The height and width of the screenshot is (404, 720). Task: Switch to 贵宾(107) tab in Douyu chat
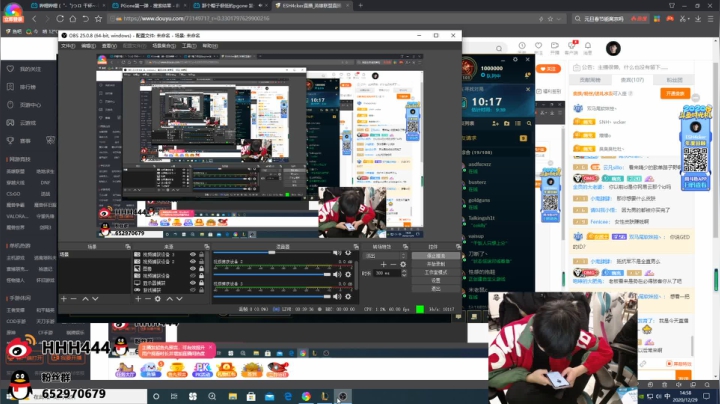(632, 80)
